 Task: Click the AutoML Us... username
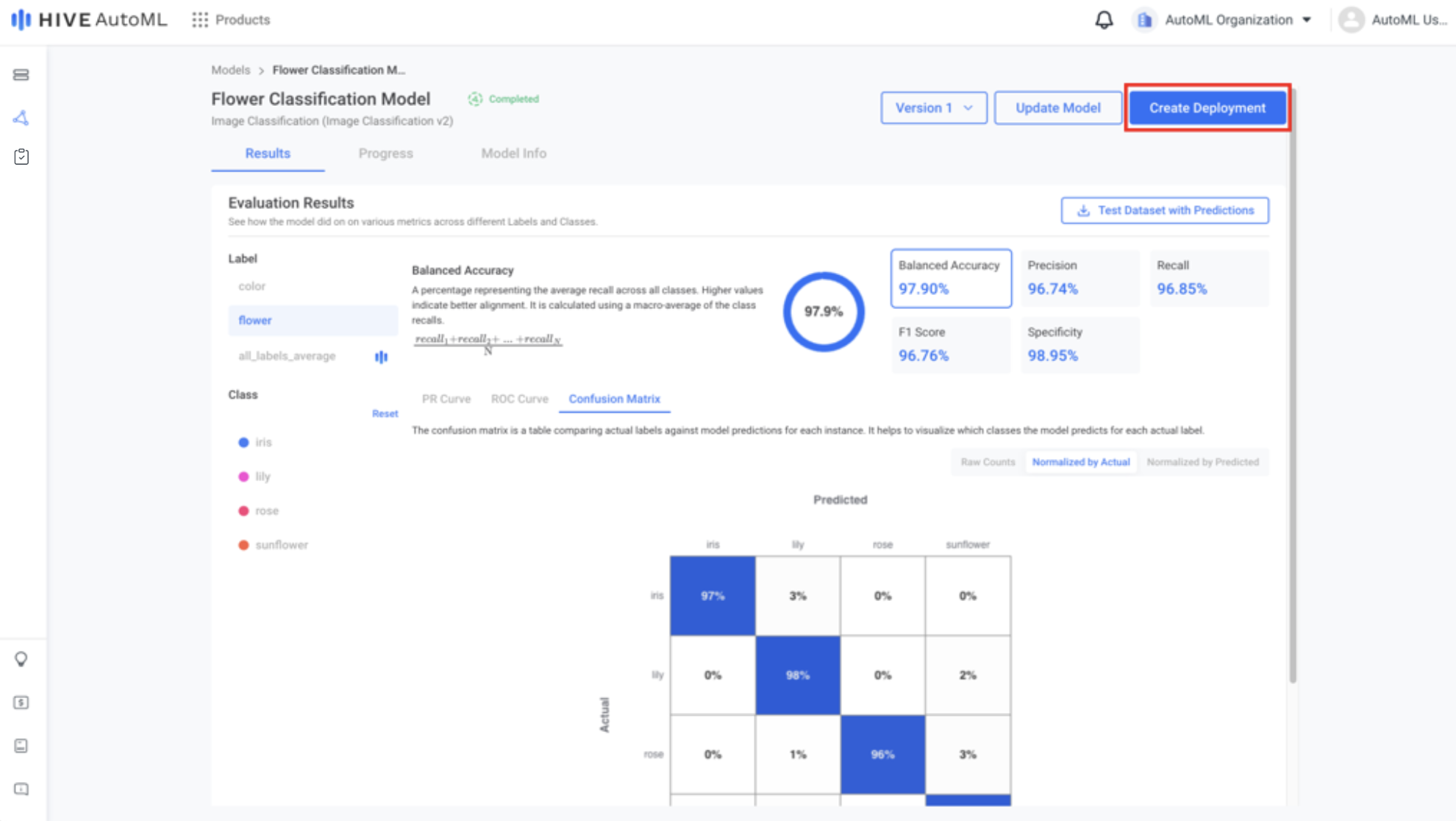click(x=1409, y=20)
